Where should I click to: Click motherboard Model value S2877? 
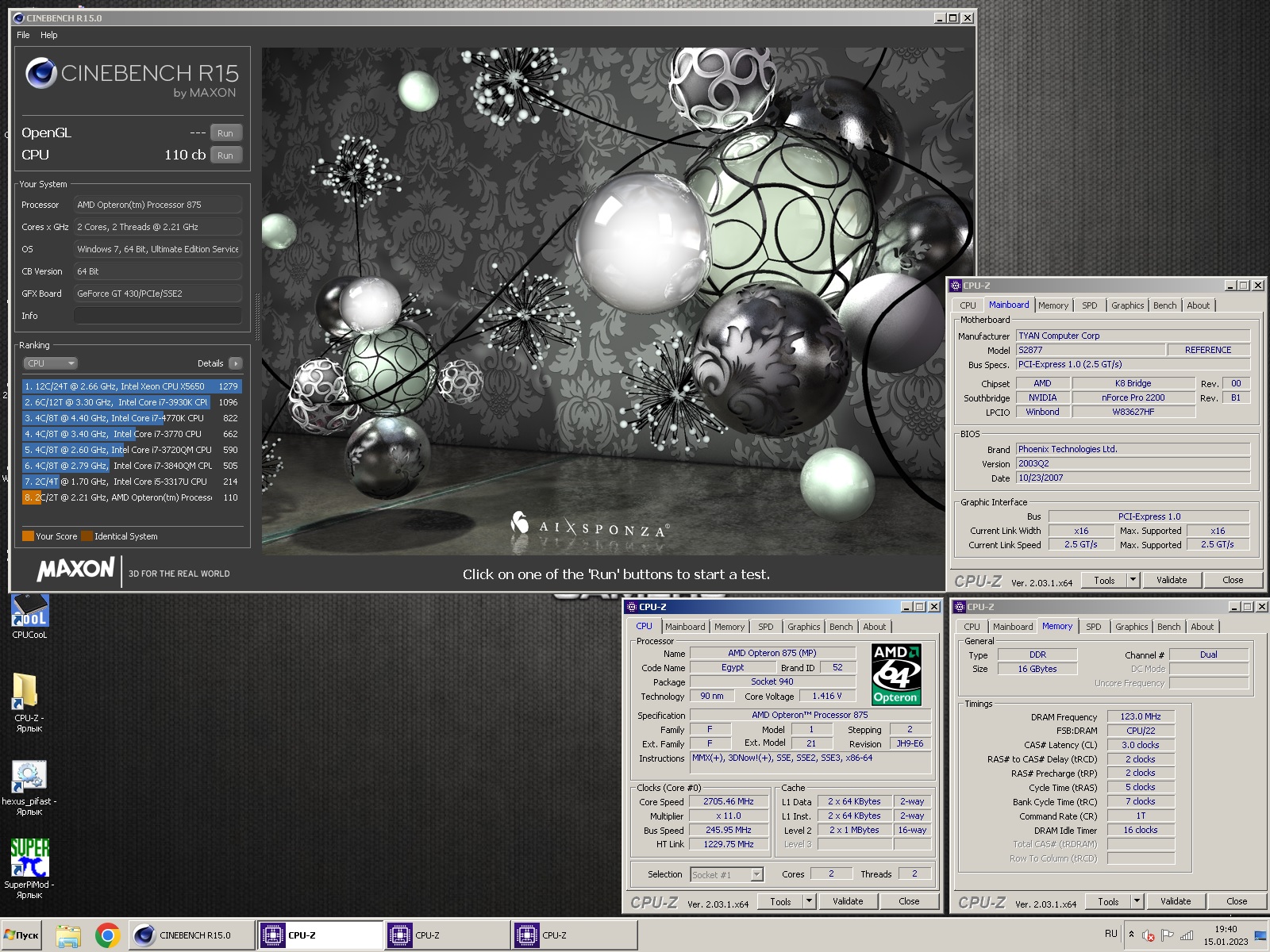[x=1091, y=350]
